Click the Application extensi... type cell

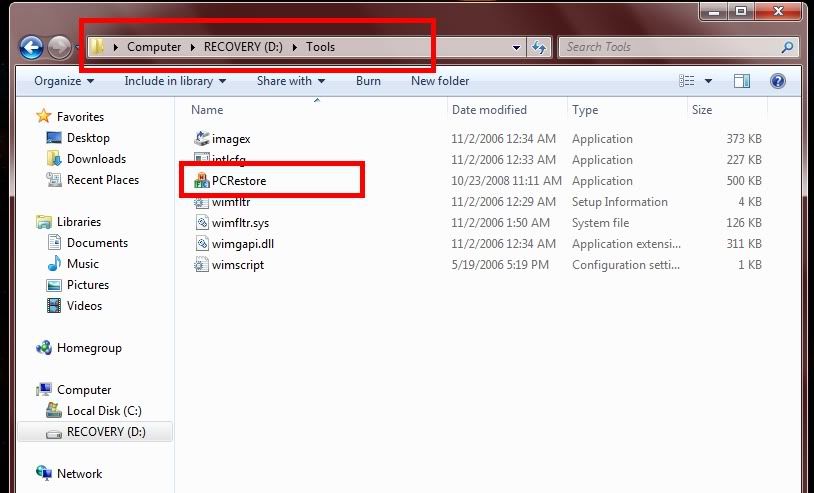626,243
